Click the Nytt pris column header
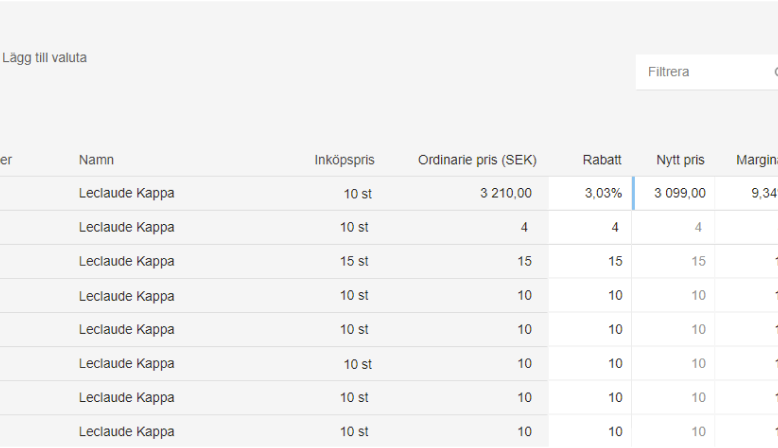 click(680, 160)
